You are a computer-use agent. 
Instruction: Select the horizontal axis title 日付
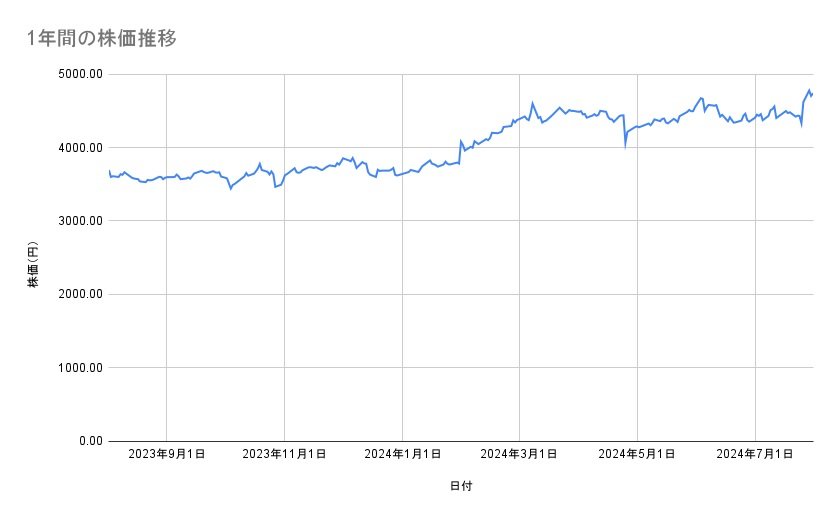(461, 486)
